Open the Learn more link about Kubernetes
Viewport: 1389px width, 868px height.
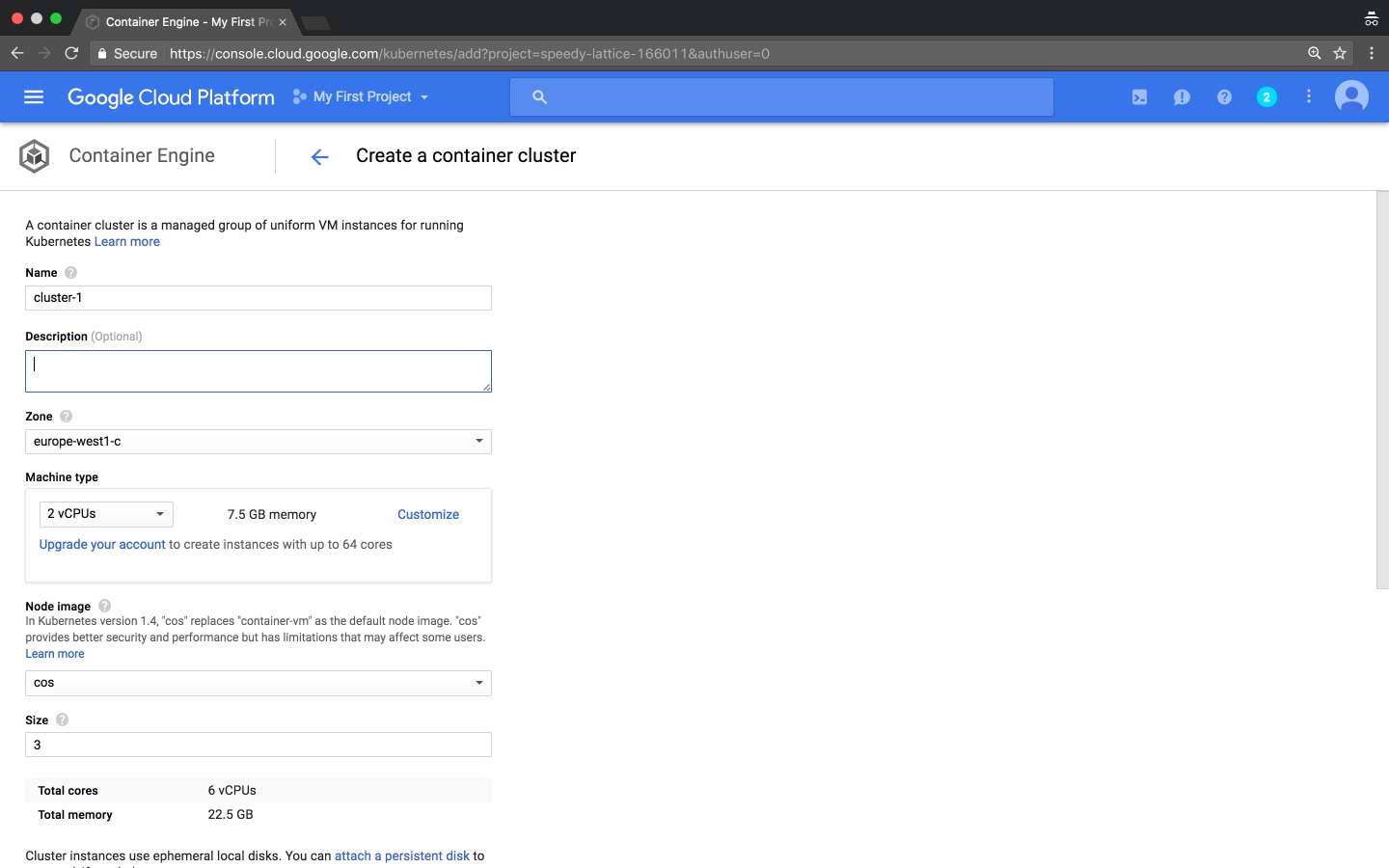click(x=127, y=242)
